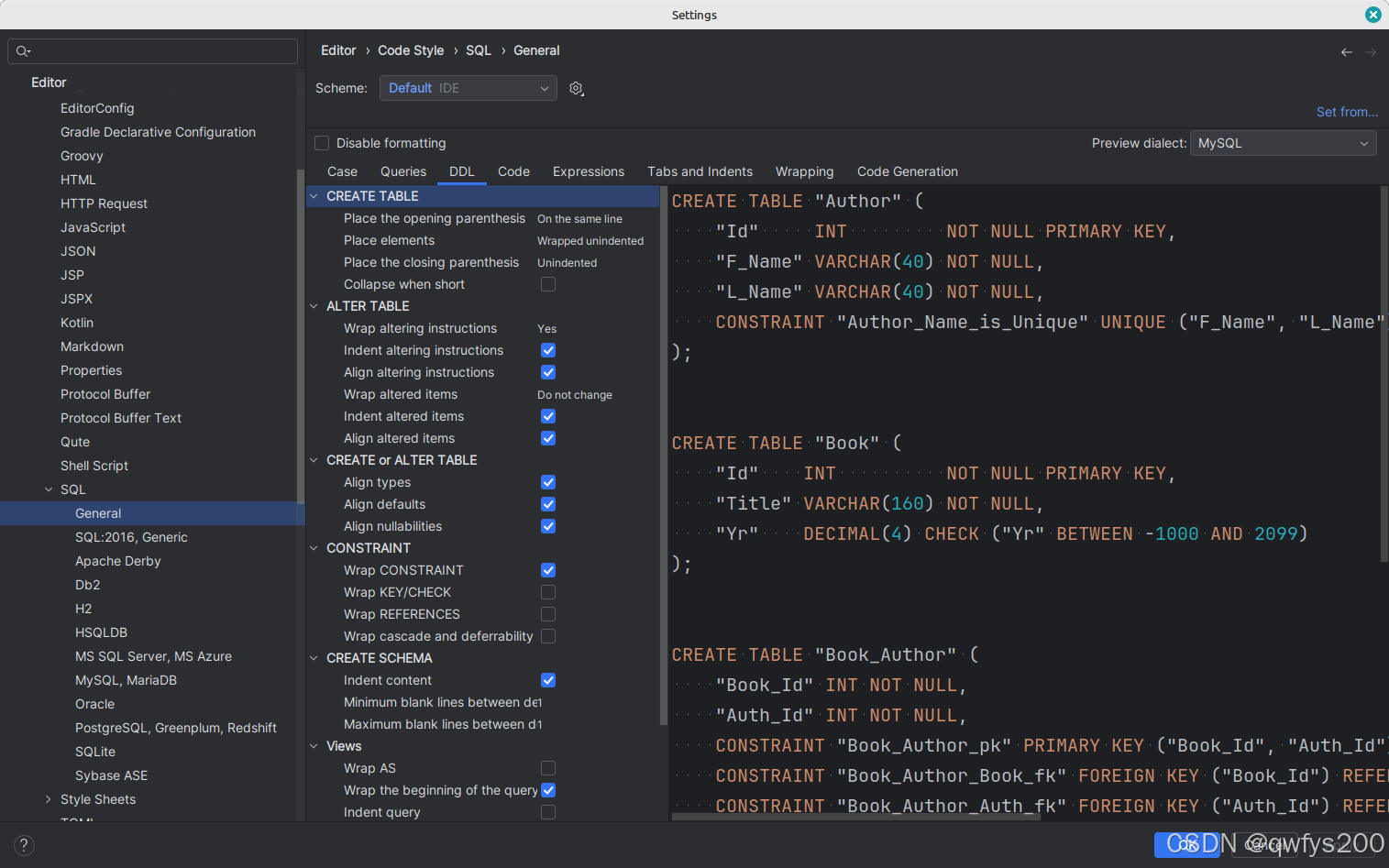Image resolution: width=1389 pixels, height=868 pixels.
Task: Select MySQL, MariaDB dialect in tree
Action: point(126,680)
